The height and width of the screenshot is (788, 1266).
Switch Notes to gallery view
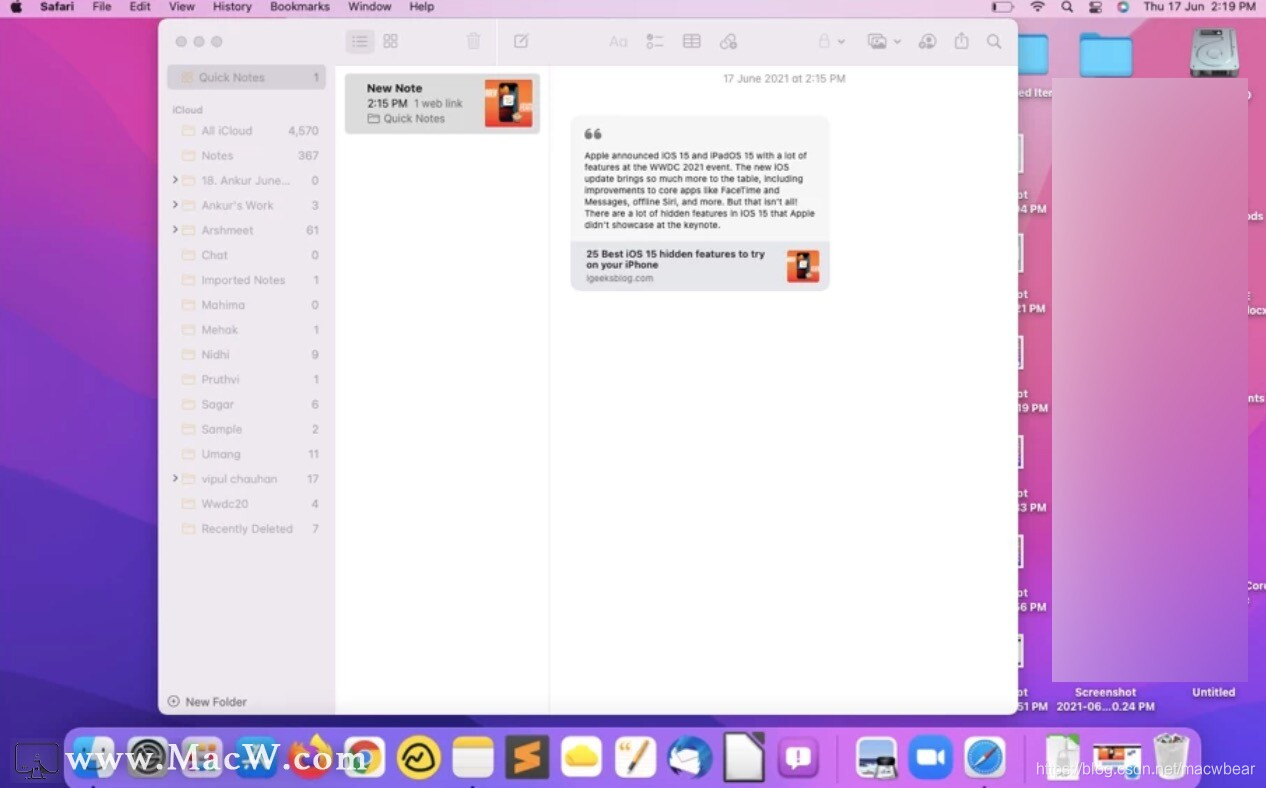(391, 41)
